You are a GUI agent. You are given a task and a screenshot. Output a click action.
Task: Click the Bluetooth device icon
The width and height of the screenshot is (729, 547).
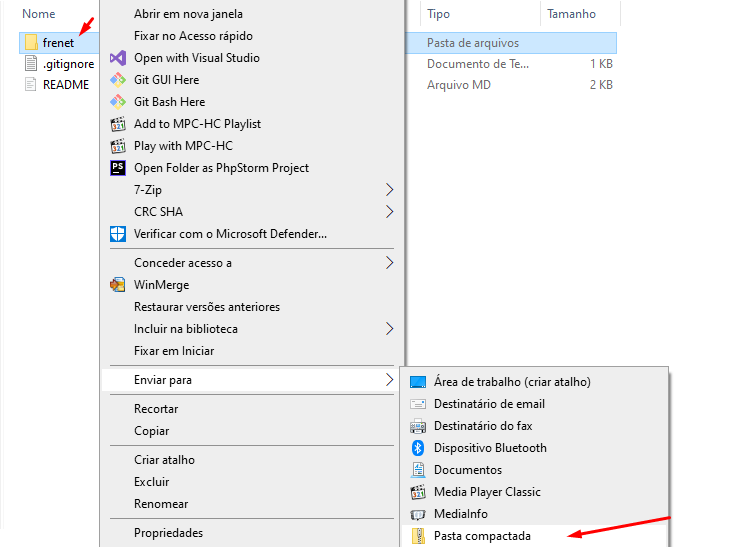tap(418, 448)
